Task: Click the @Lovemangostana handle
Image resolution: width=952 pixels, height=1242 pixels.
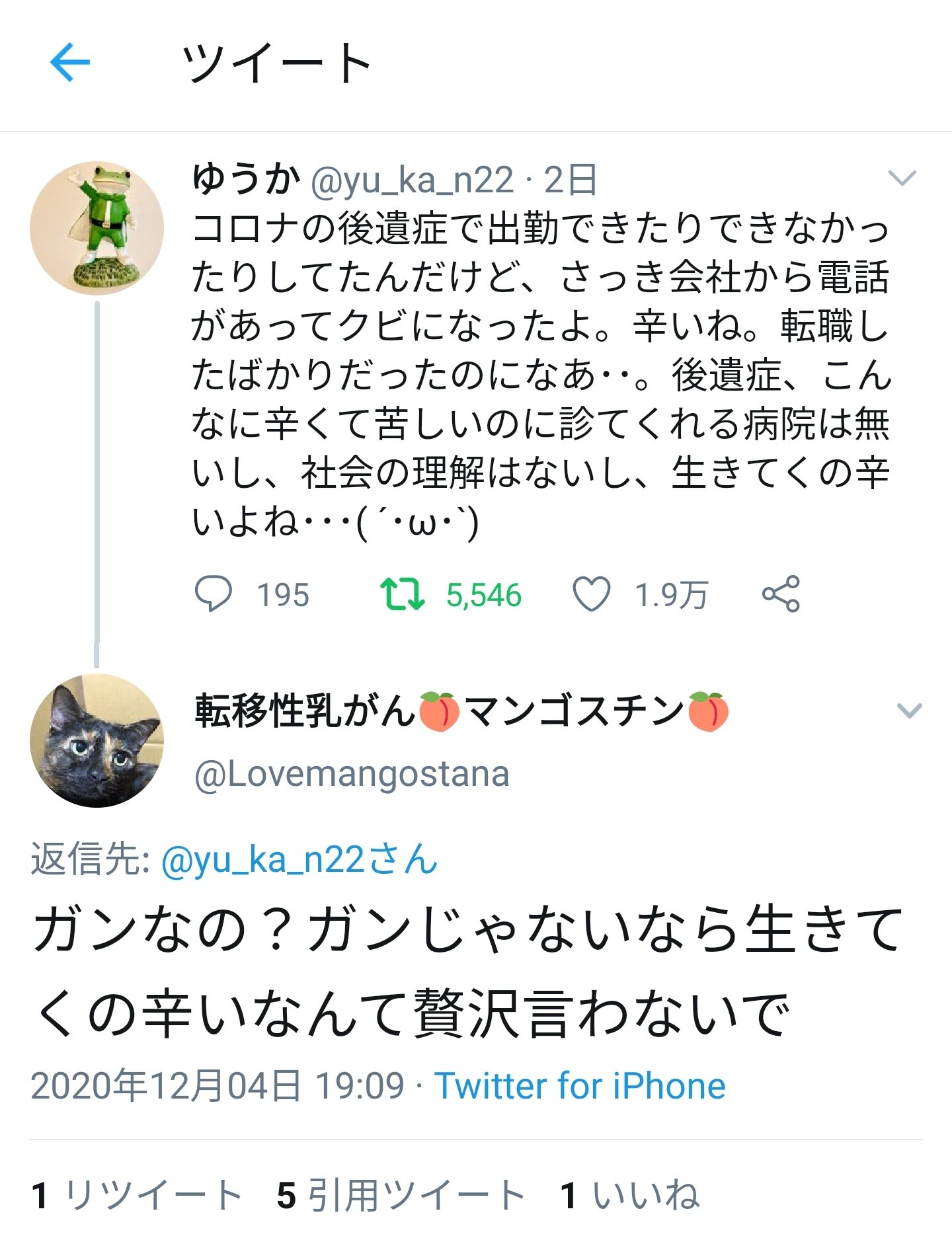Action: (x=352, y=774)
